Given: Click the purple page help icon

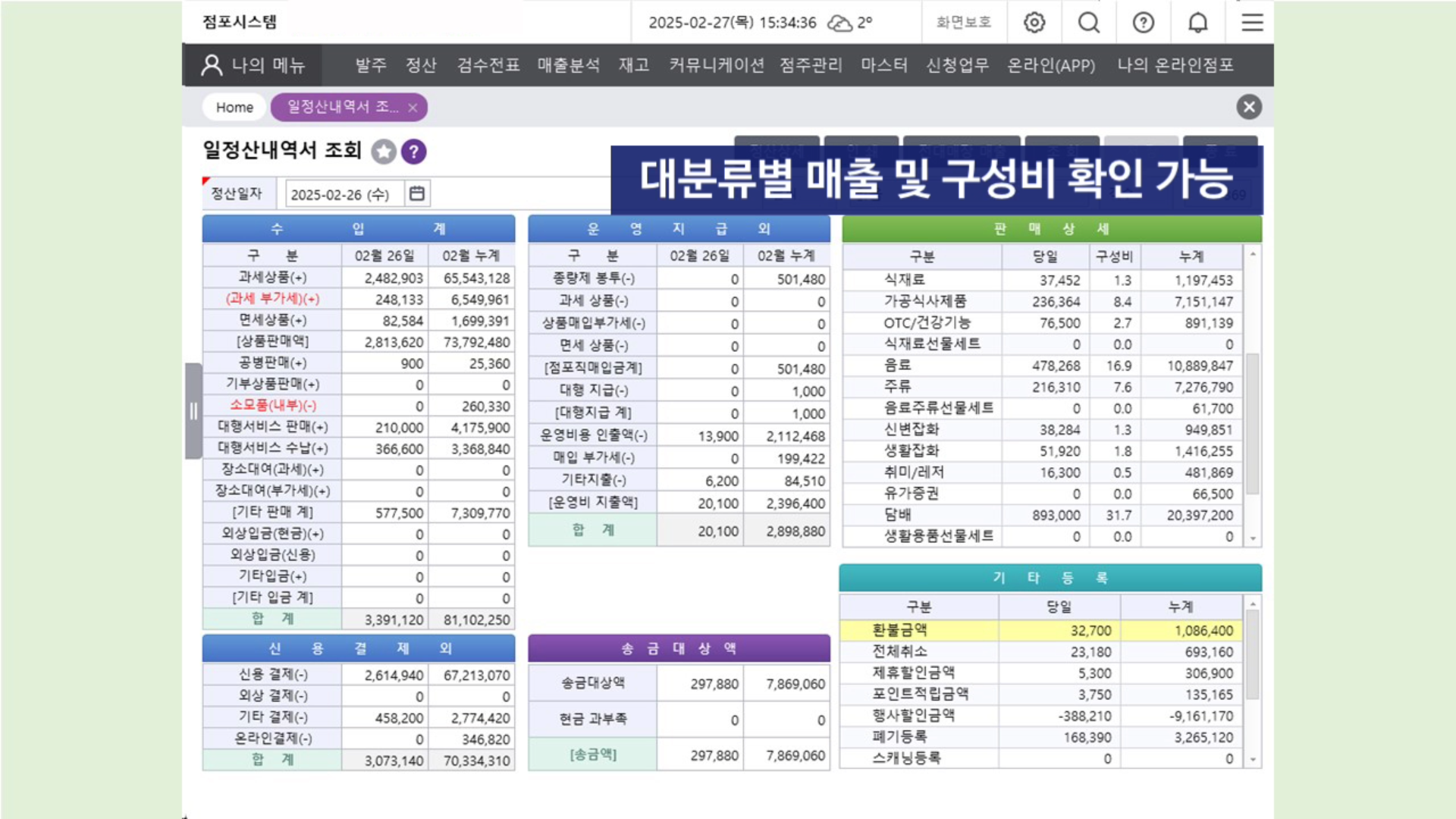Looking at the screenshot, I should tap(413, 152).
